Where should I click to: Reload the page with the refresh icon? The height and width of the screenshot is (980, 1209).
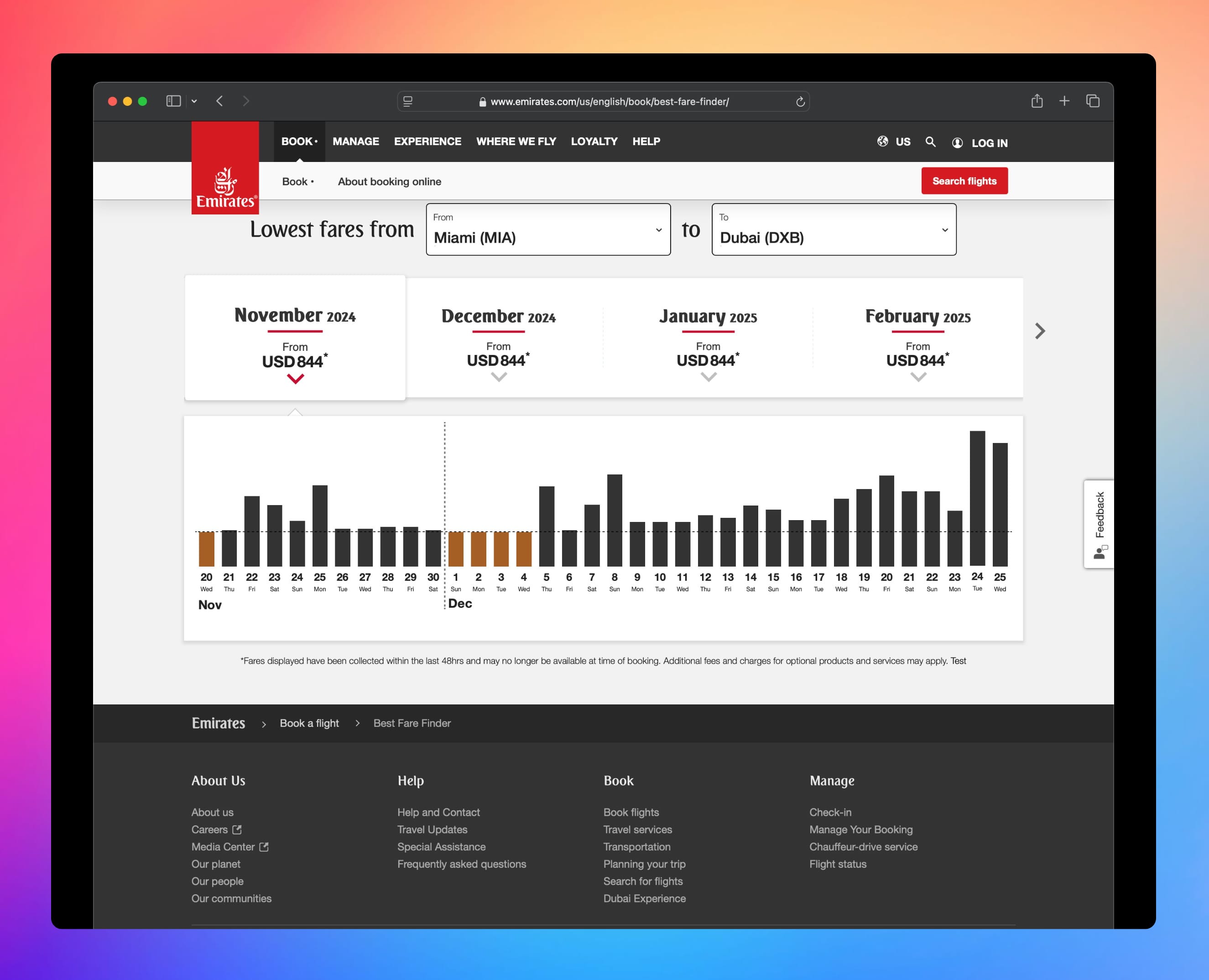click(x=800, y=101)
